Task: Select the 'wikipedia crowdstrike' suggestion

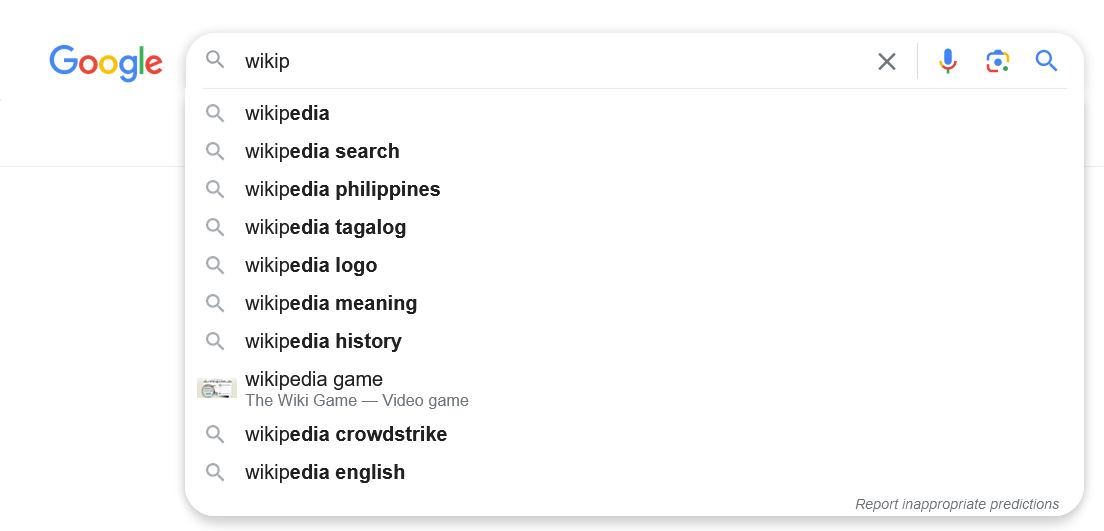Action: click(346, 434)
